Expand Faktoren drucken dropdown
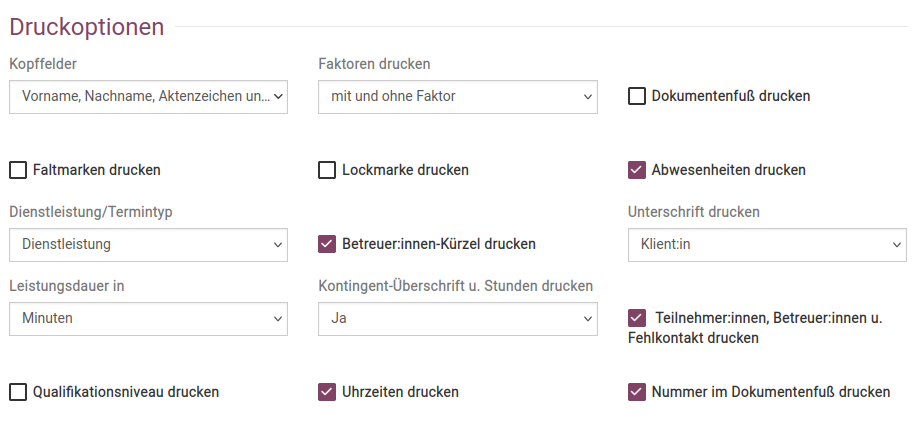The width and height of the screenshot is (917, 438). click(458, 97)
